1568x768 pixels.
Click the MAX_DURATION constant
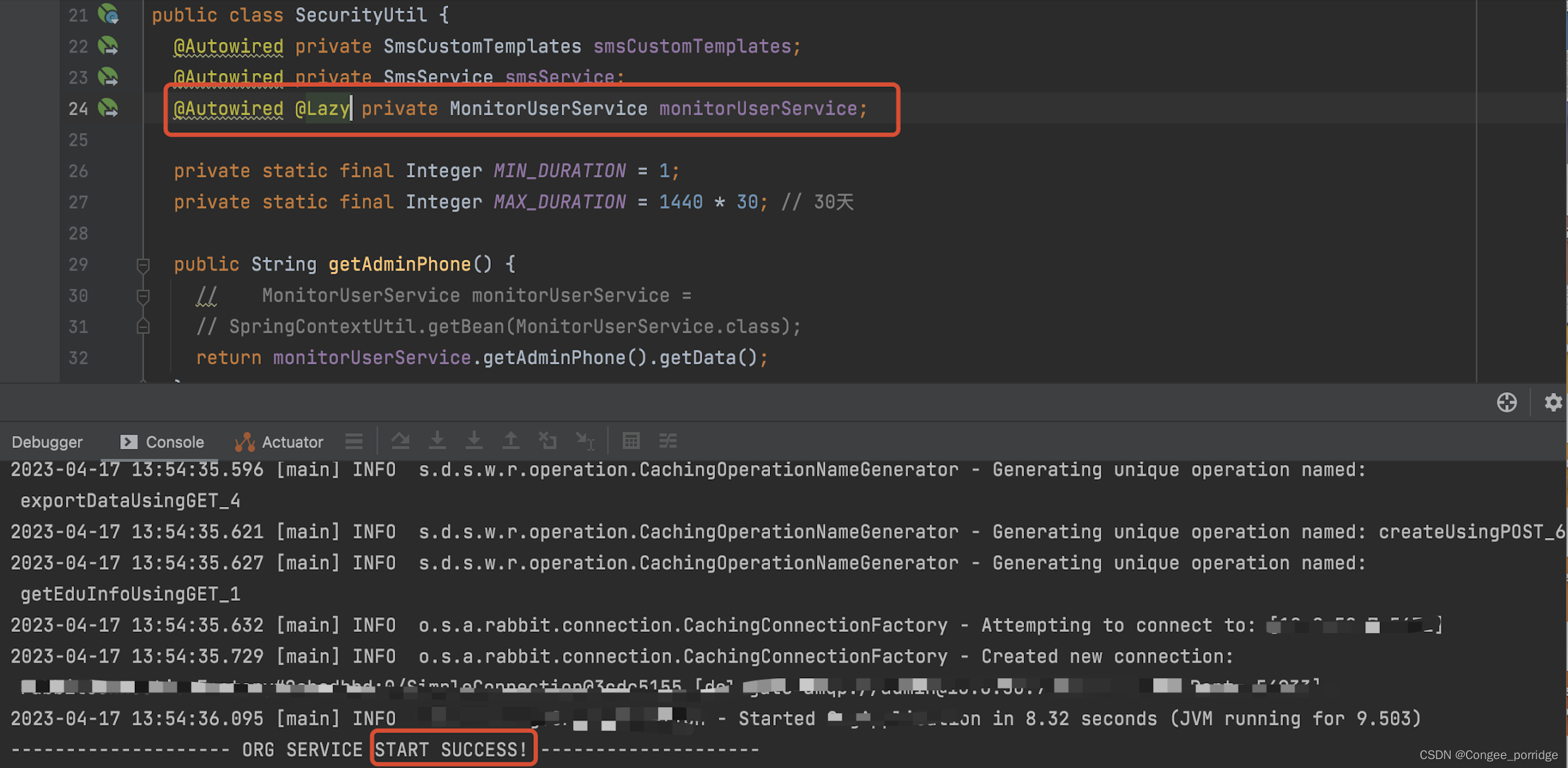pyautogui.click(x=559, y=202)
